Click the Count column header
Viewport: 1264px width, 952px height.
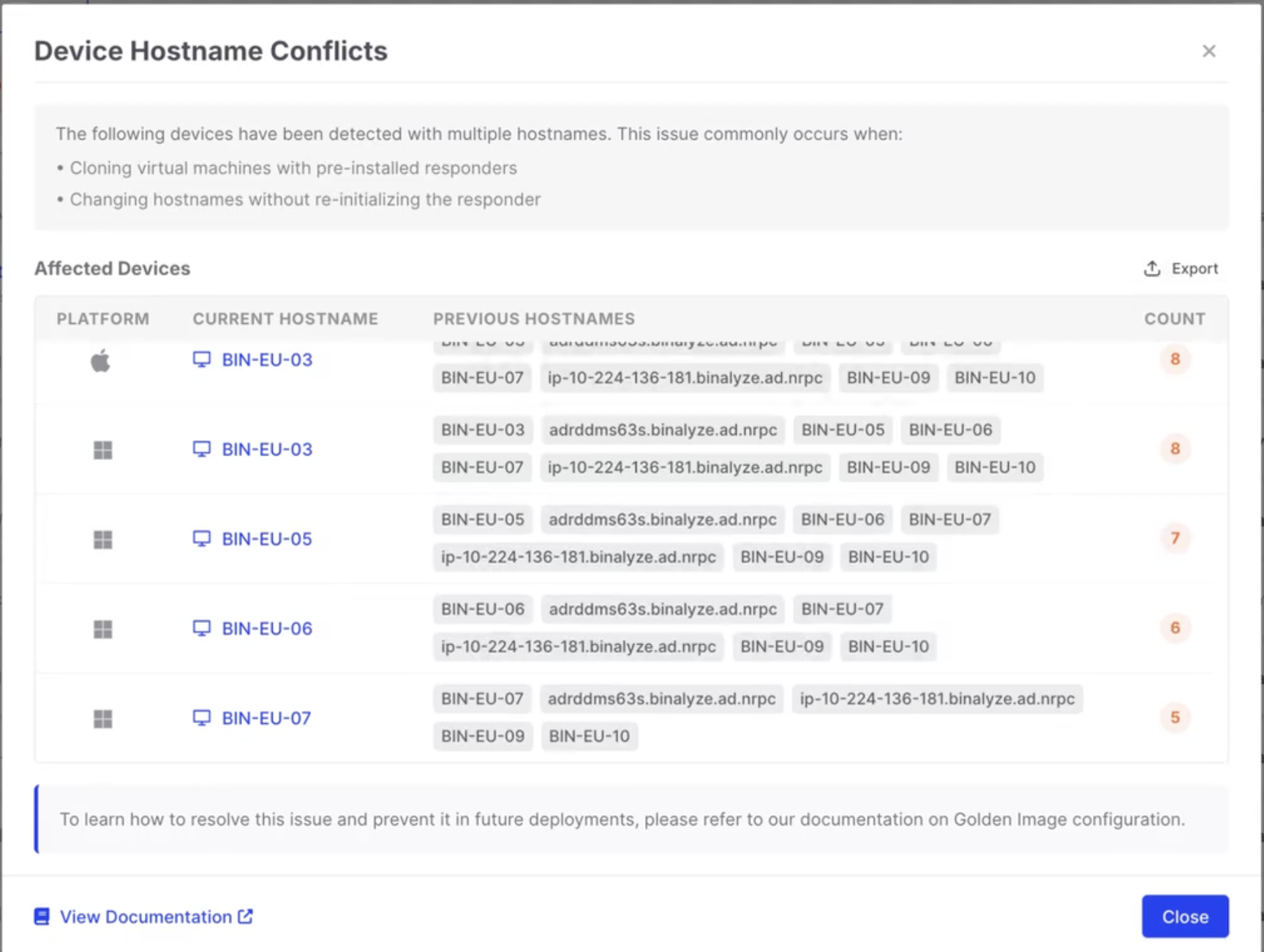pyautogui.click(x=1175, y=319)
